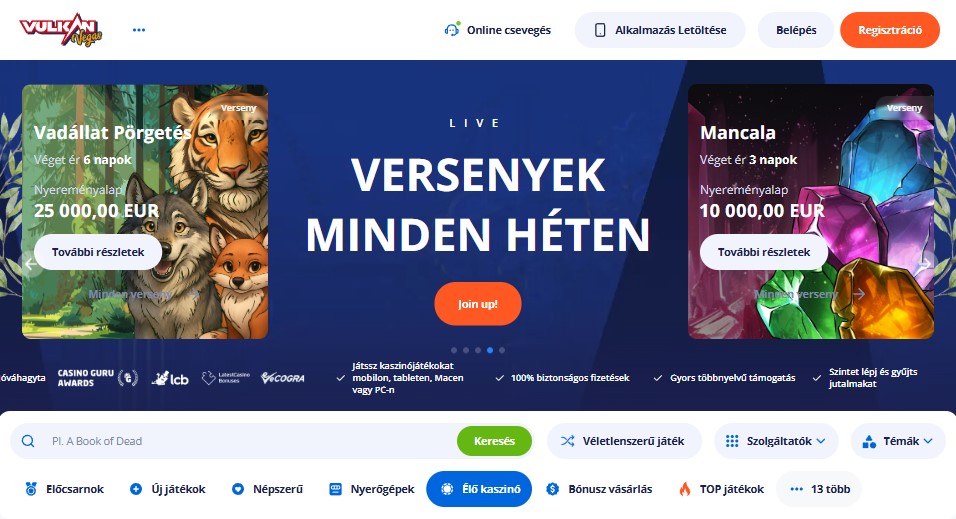956x519 pixels.
Task: Select the first carousel dot
Action: coord(454,350)
